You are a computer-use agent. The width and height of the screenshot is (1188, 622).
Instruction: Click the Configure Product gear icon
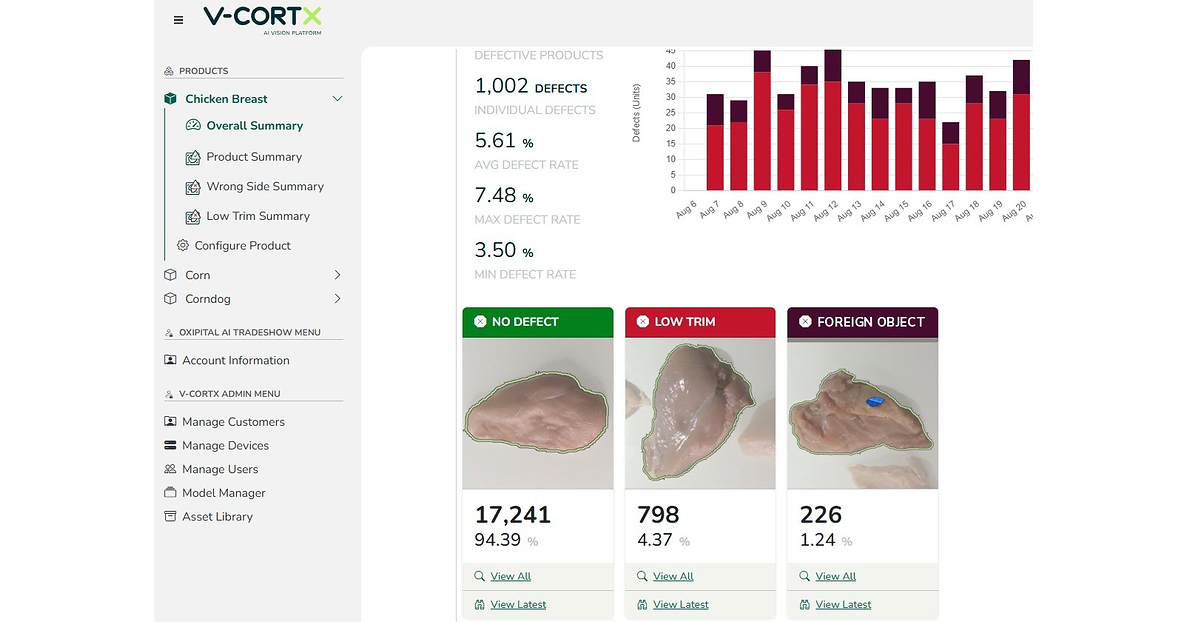pyautogui.click(x=183, y=245)
